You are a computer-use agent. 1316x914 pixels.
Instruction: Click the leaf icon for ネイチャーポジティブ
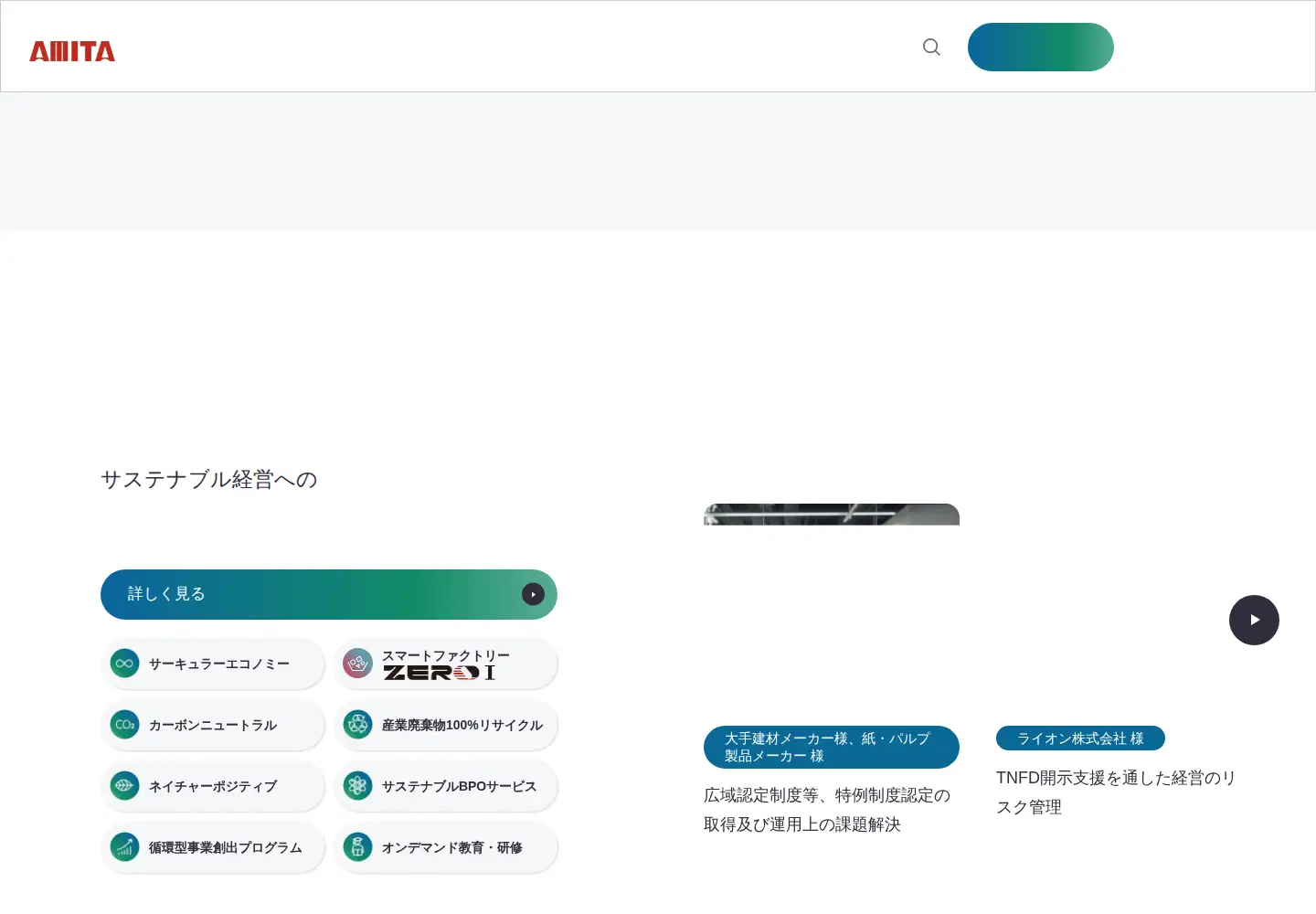point(124,786)
